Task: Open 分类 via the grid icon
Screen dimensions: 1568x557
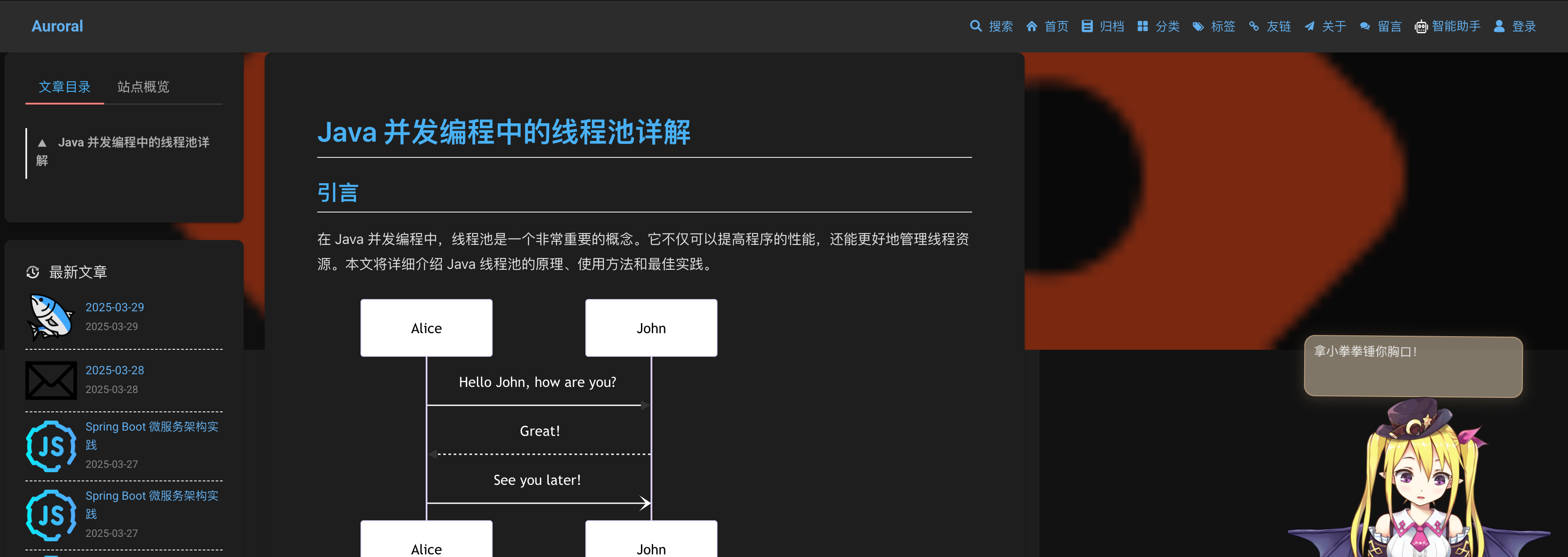Action: [1142, 26]
